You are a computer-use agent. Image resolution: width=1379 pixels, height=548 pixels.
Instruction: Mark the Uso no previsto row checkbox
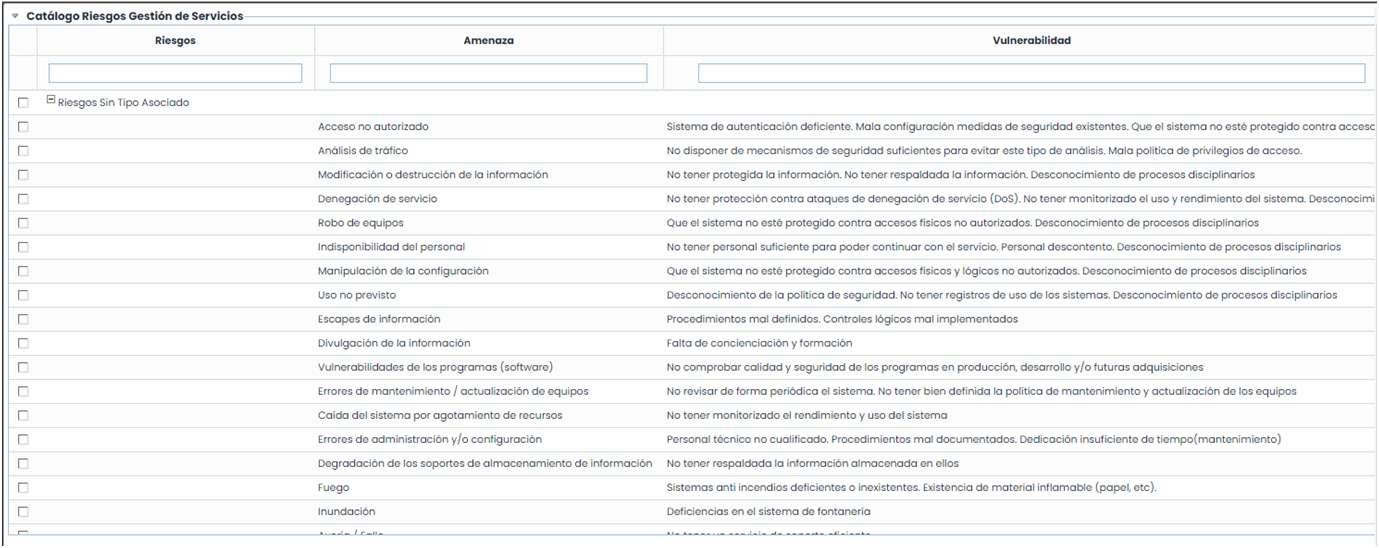point(23,295)
